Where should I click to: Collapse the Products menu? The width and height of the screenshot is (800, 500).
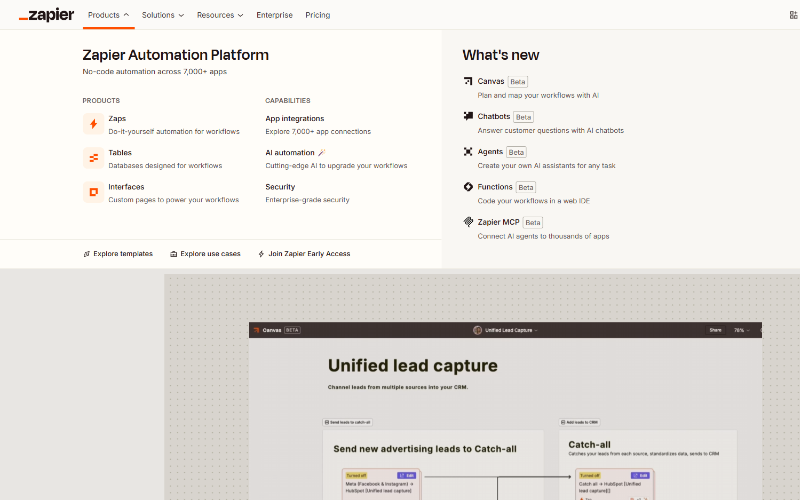[x=109, y=15]
